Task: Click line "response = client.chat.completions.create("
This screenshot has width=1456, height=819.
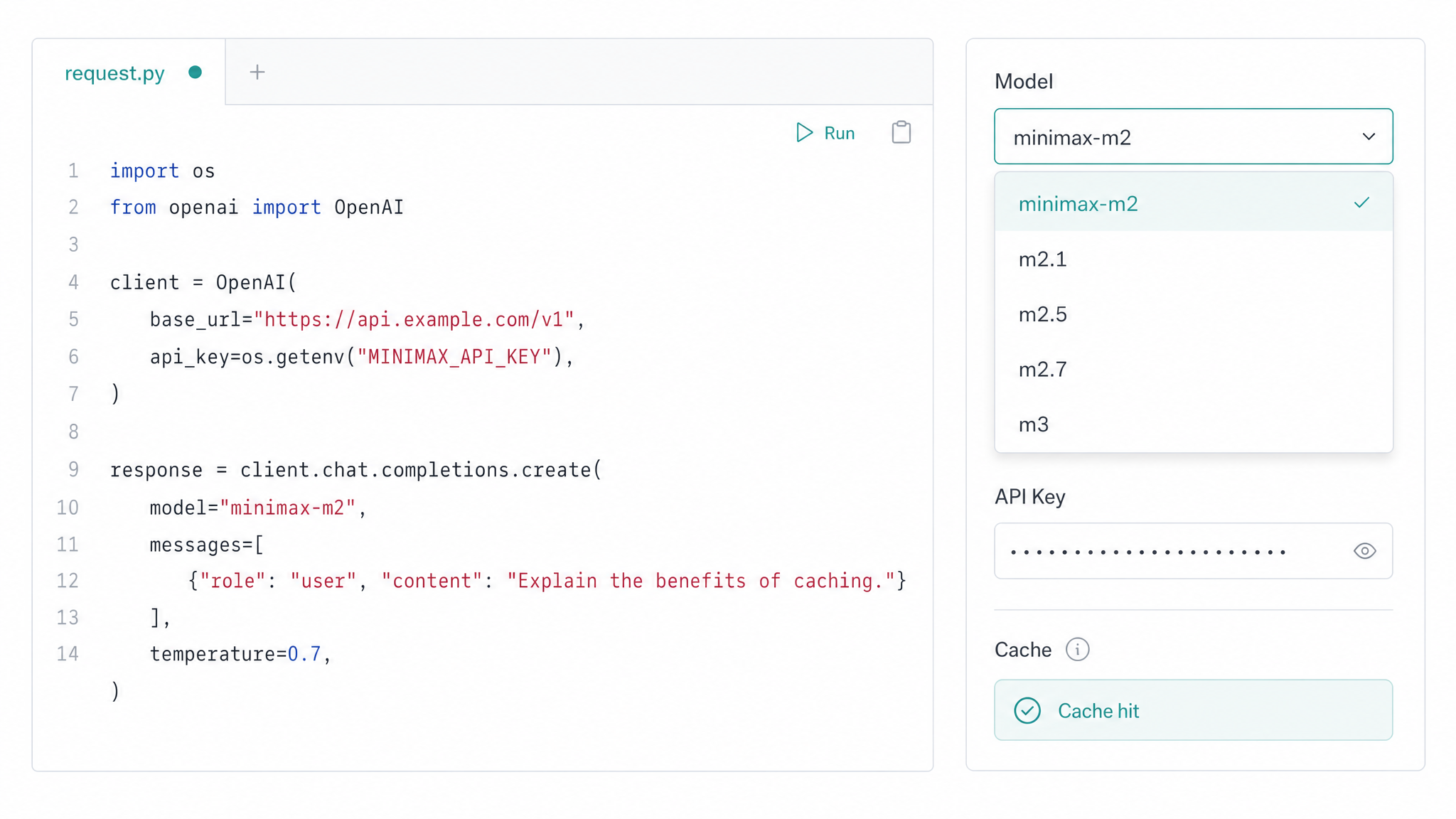Action: click(x=355, y=470)
